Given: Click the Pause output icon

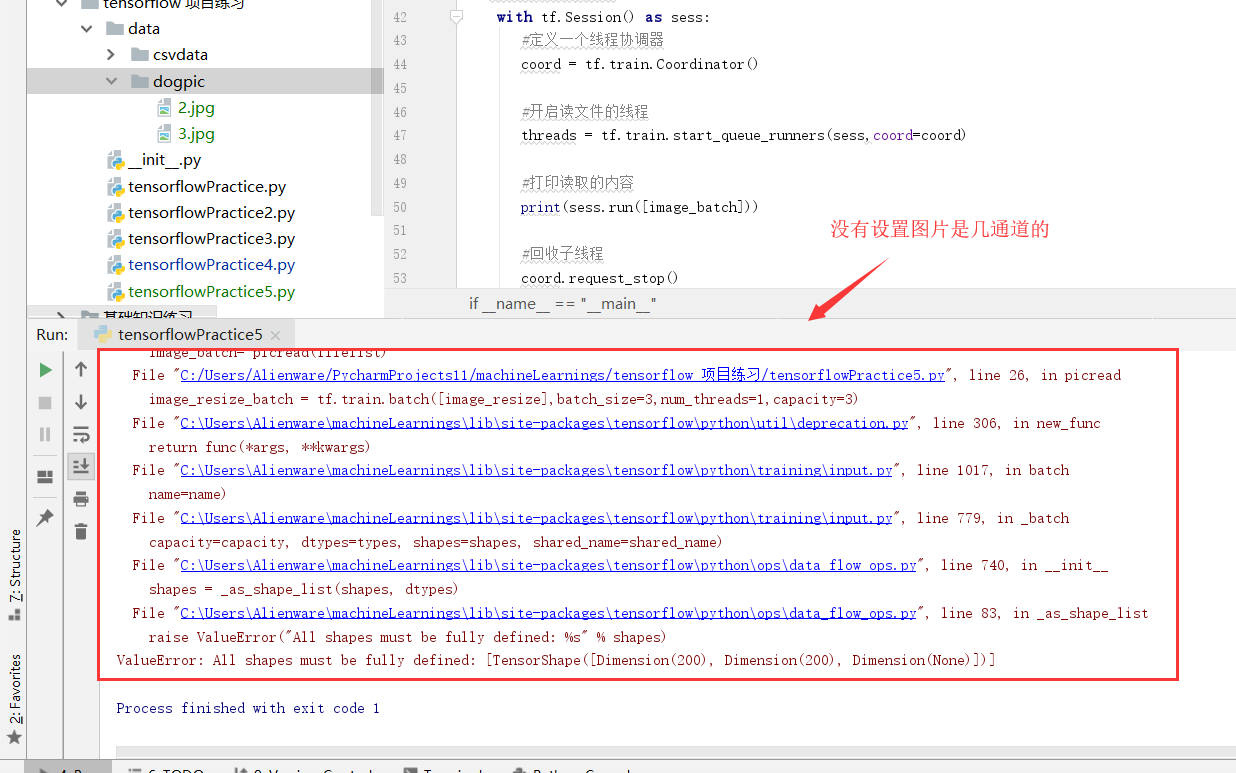Looking at the screenshot, I should coord(45,434).
